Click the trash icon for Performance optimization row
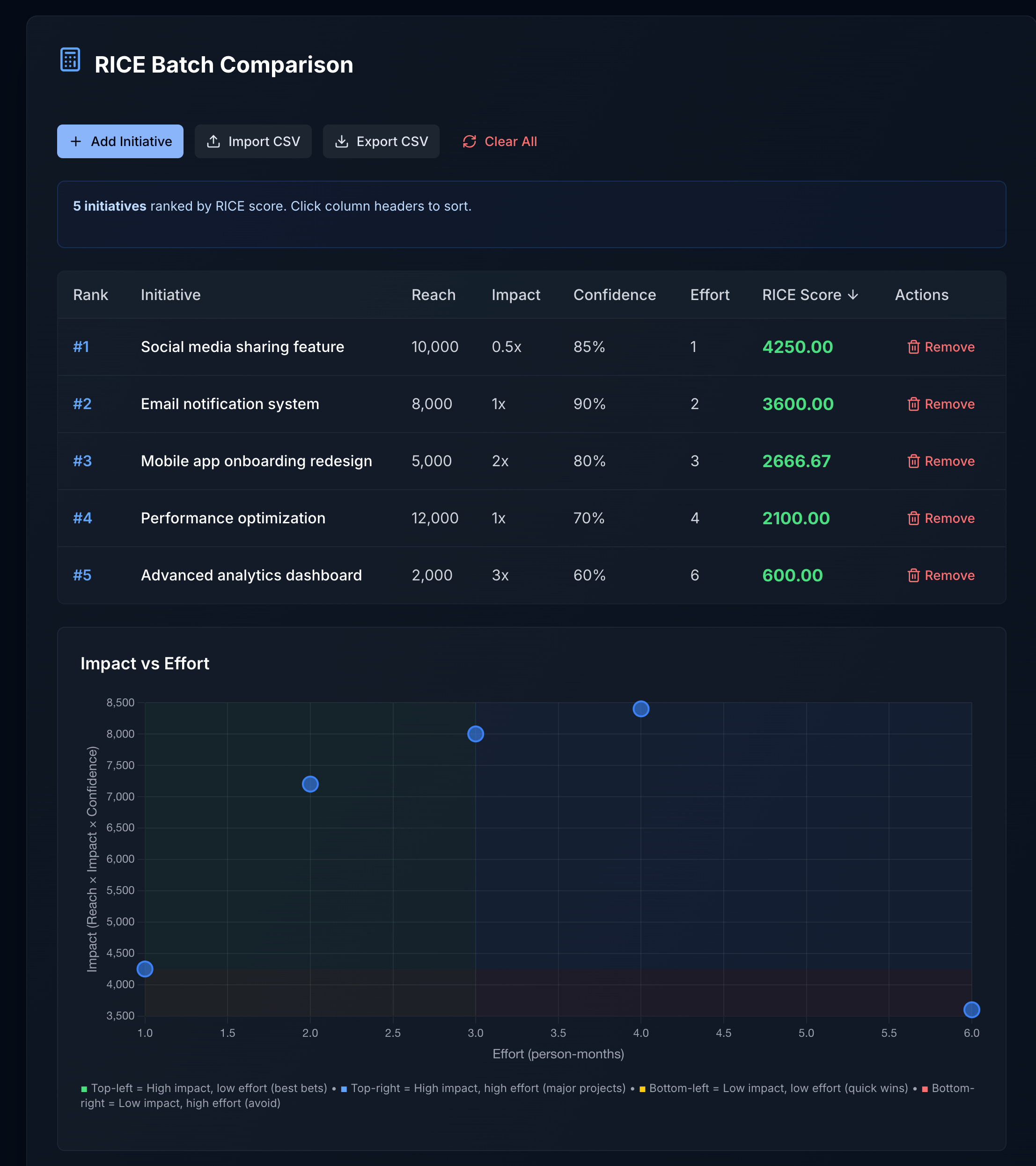Image resolution: width=1036 pixels, height=1166 pixels. pyautogui.click(x=914, y=518)
